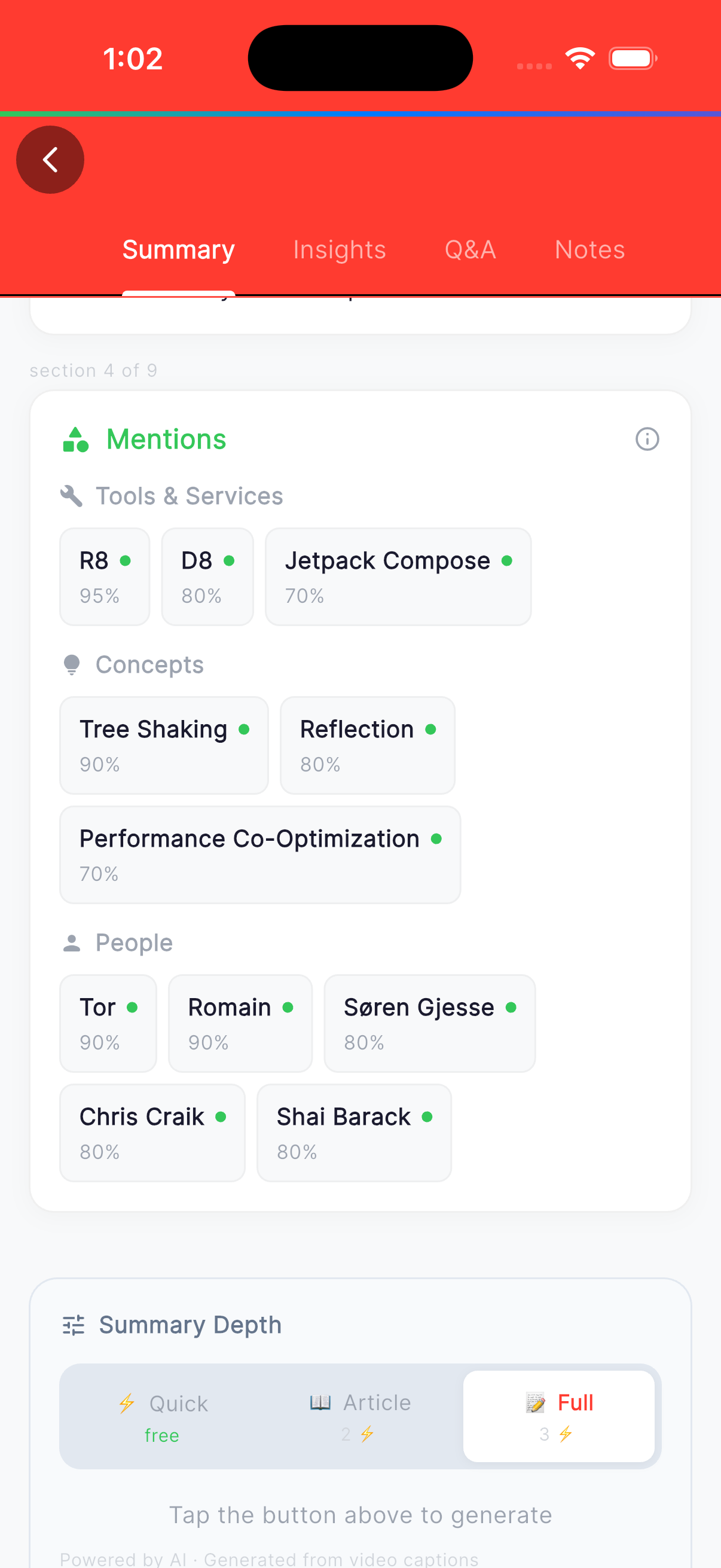Image resolution: width=721 pixels, height=1568 pixels.
Task: Tap the back arrow button
Action: [x=50, y=160]
